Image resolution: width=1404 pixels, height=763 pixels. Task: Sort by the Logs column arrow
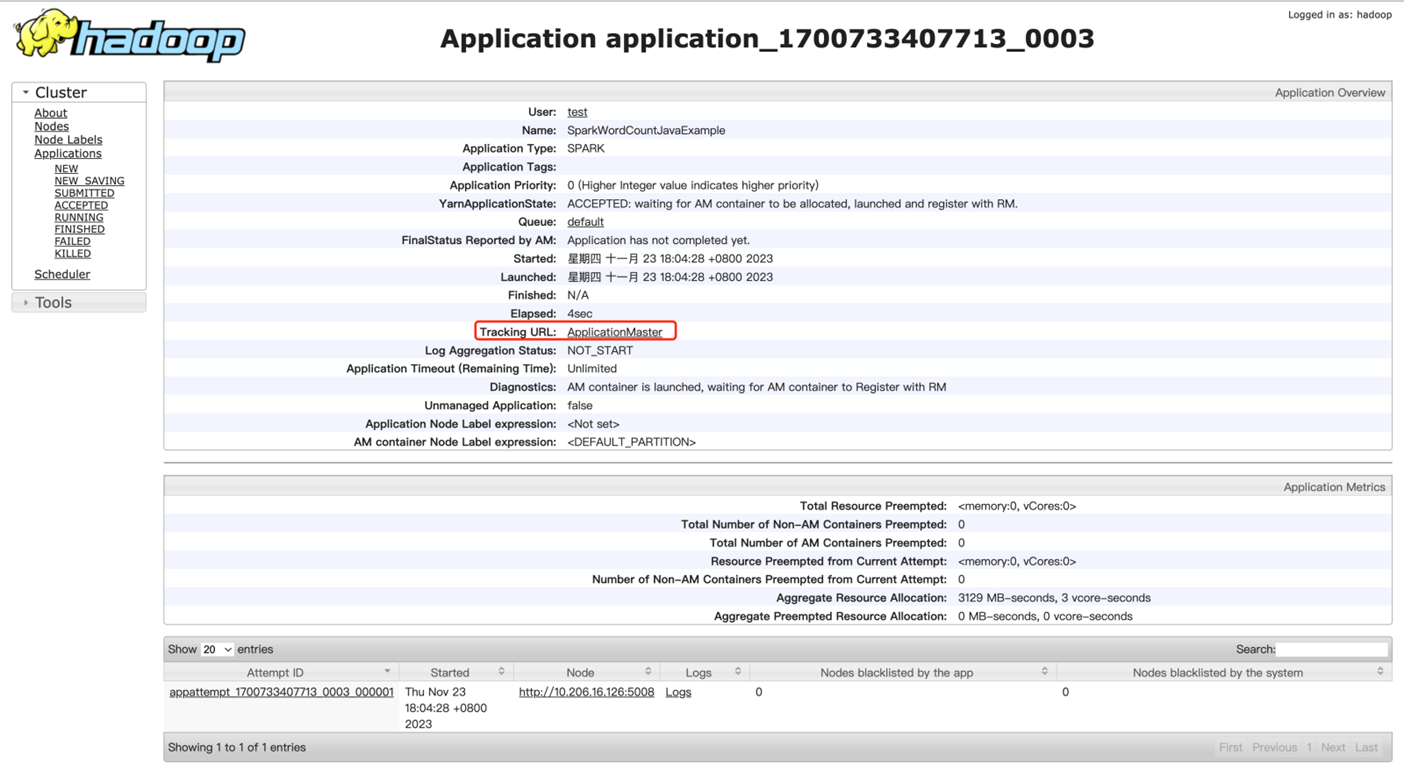tap(737, 672)
